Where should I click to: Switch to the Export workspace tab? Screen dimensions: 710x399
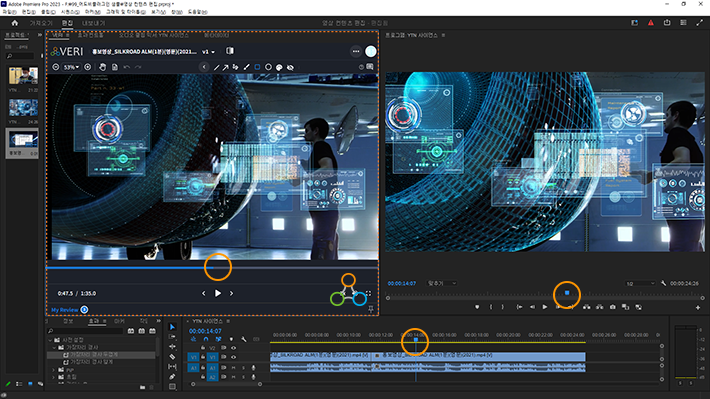pyautogui.click(x=93, y=23)
